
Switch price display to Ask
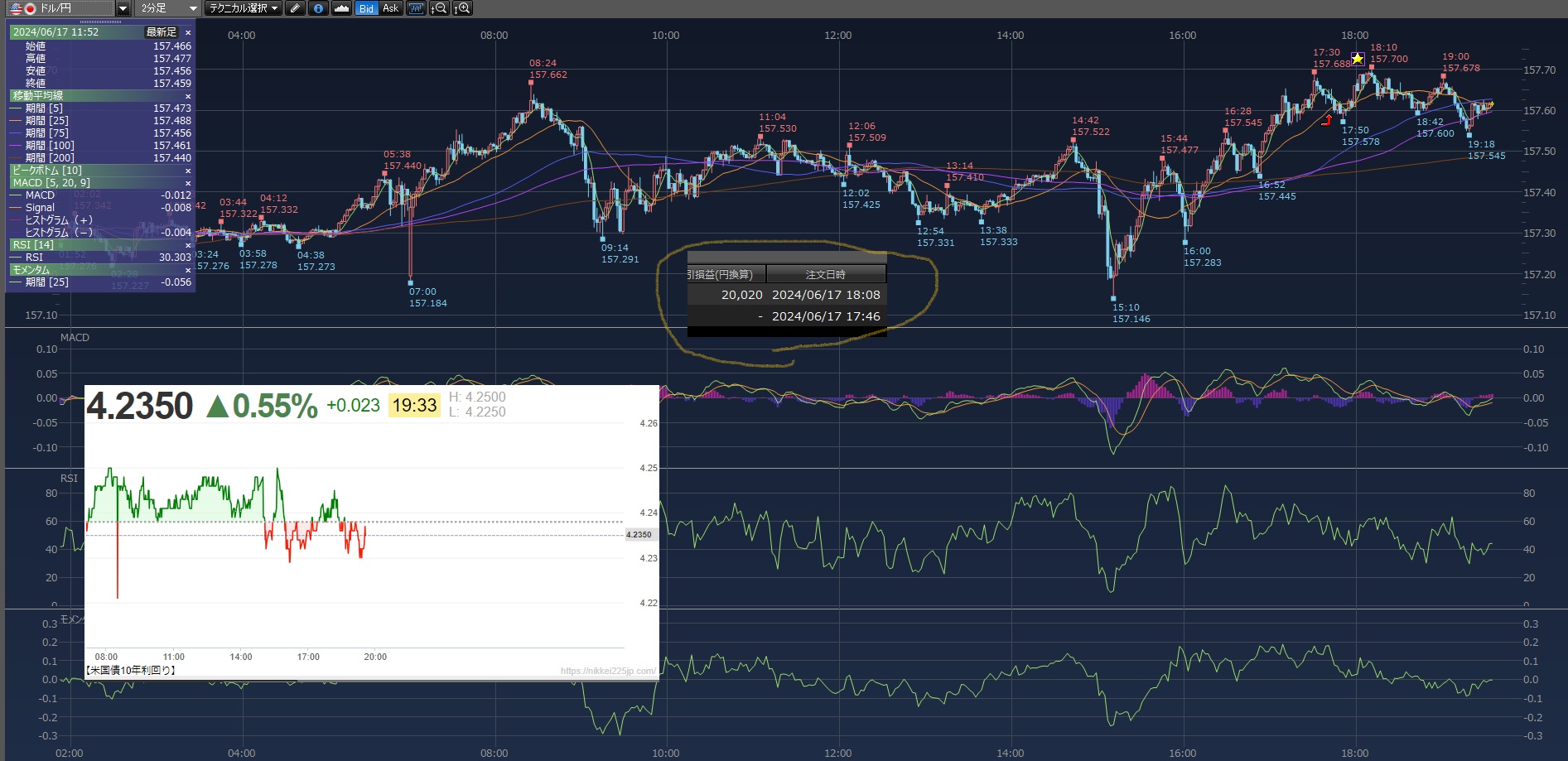[x=390, y=8]
